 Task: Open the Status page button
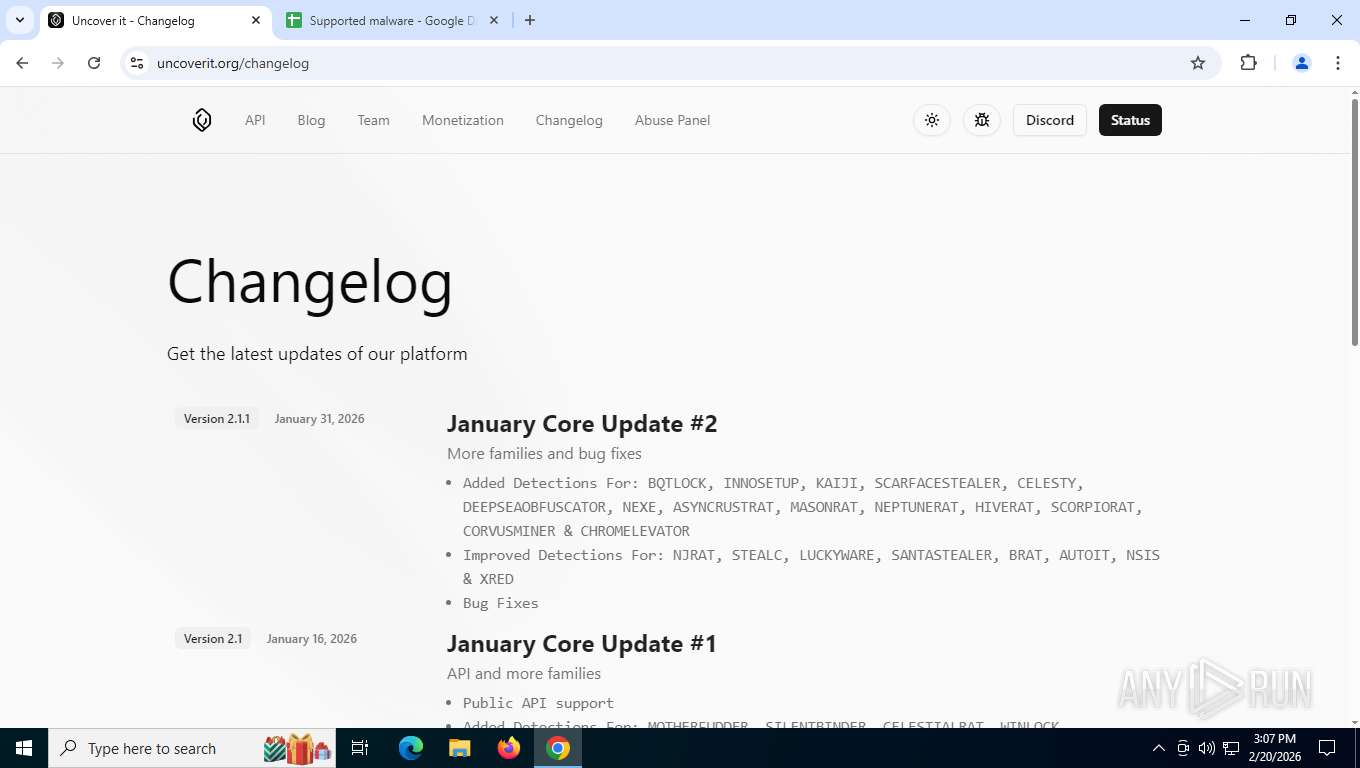point(1130,120)
